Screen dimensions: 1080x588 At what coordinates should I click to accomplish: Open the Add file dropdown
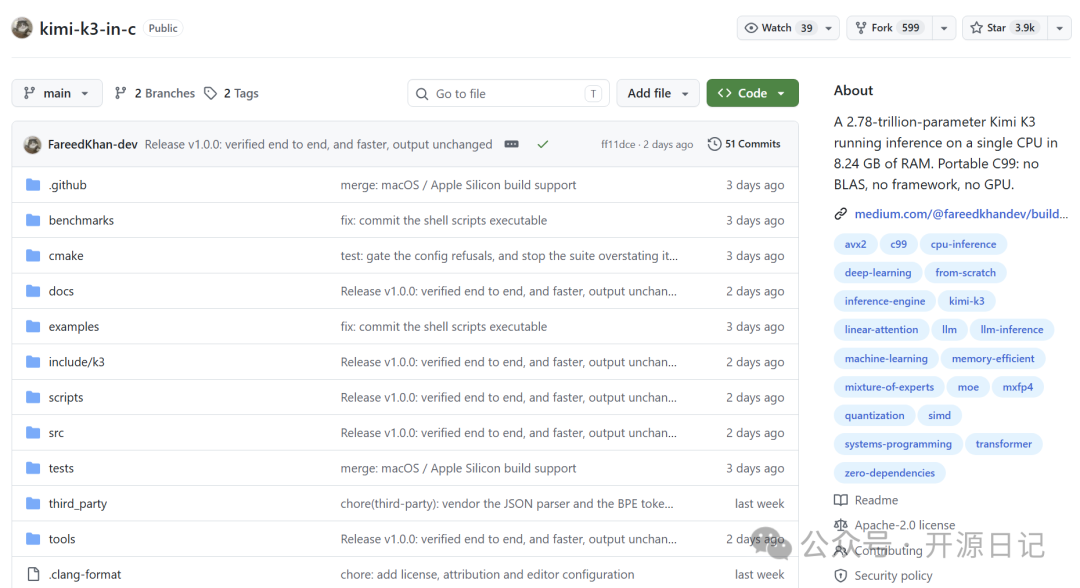coord(658,93)
